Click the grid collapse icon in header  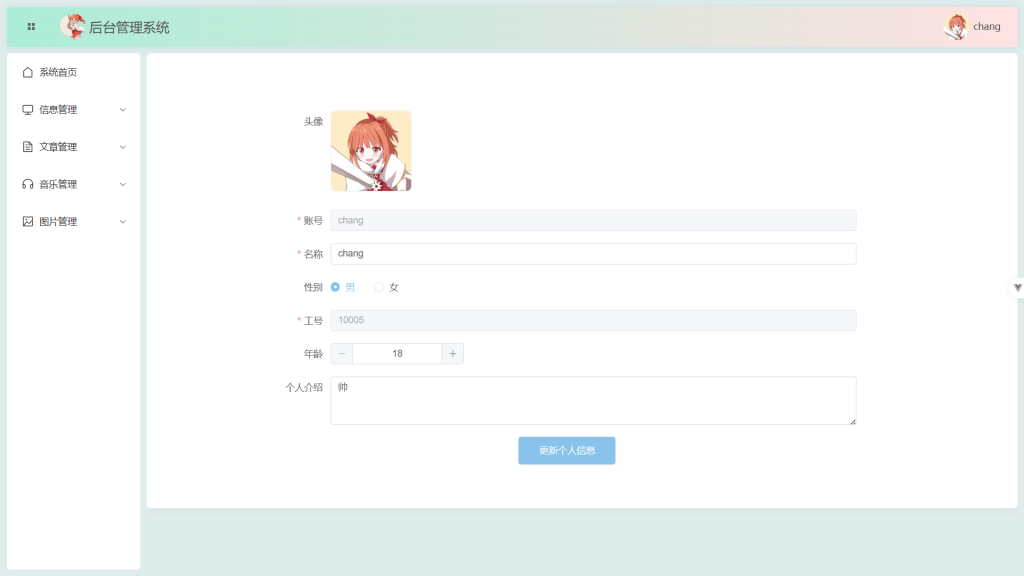click(x=31, y=27)
